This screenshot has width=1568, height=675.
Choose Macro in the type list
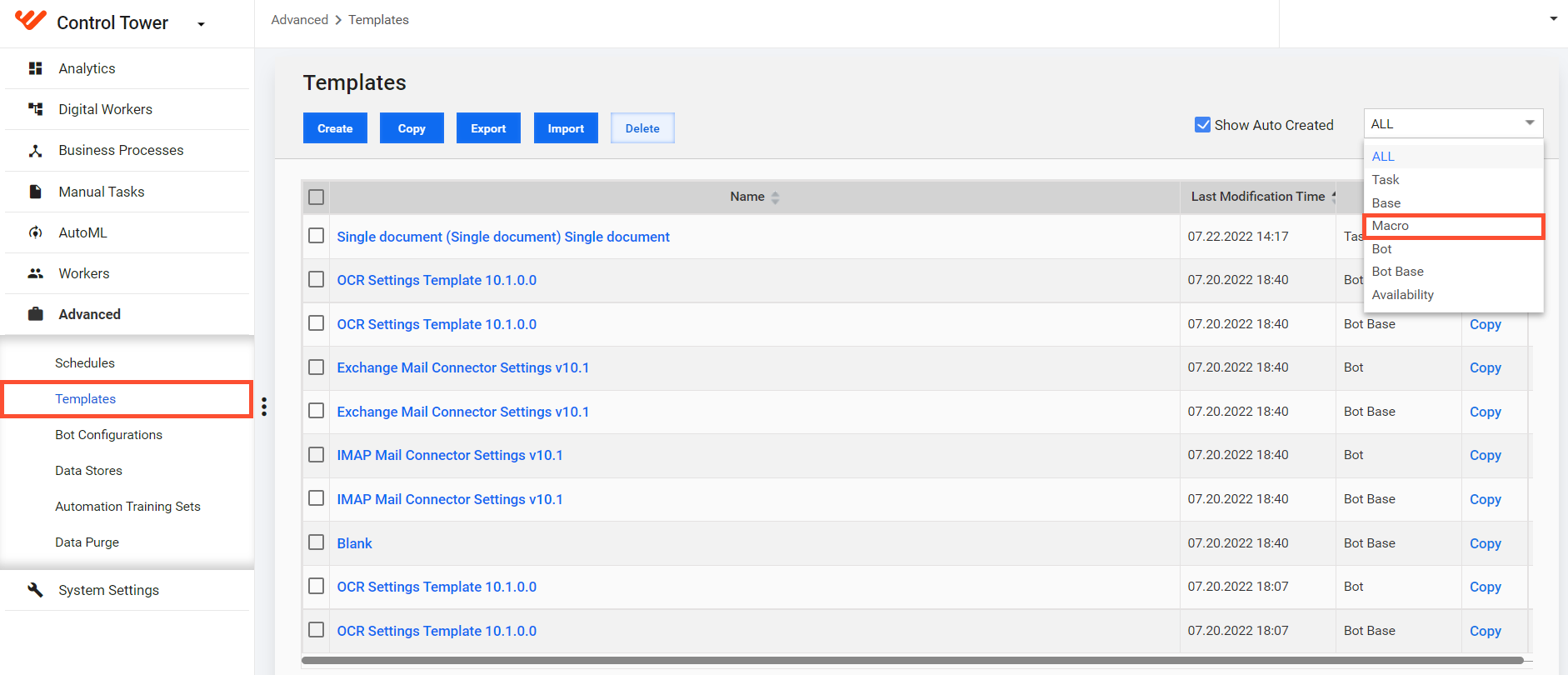coord(1453,226)
